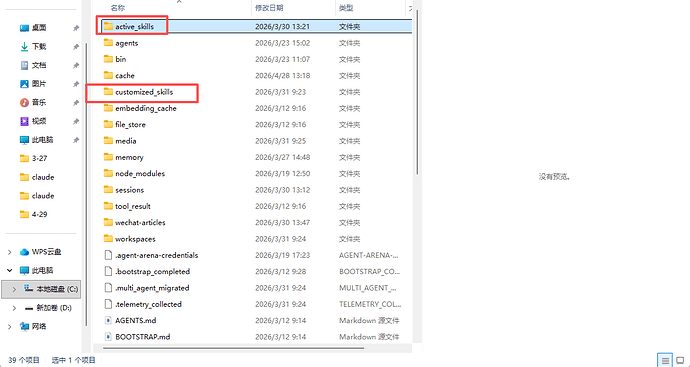Screen dimensions: 690x367
Task: Click the file list horizontal scrollbar
Action: click(x=234, y=348)
